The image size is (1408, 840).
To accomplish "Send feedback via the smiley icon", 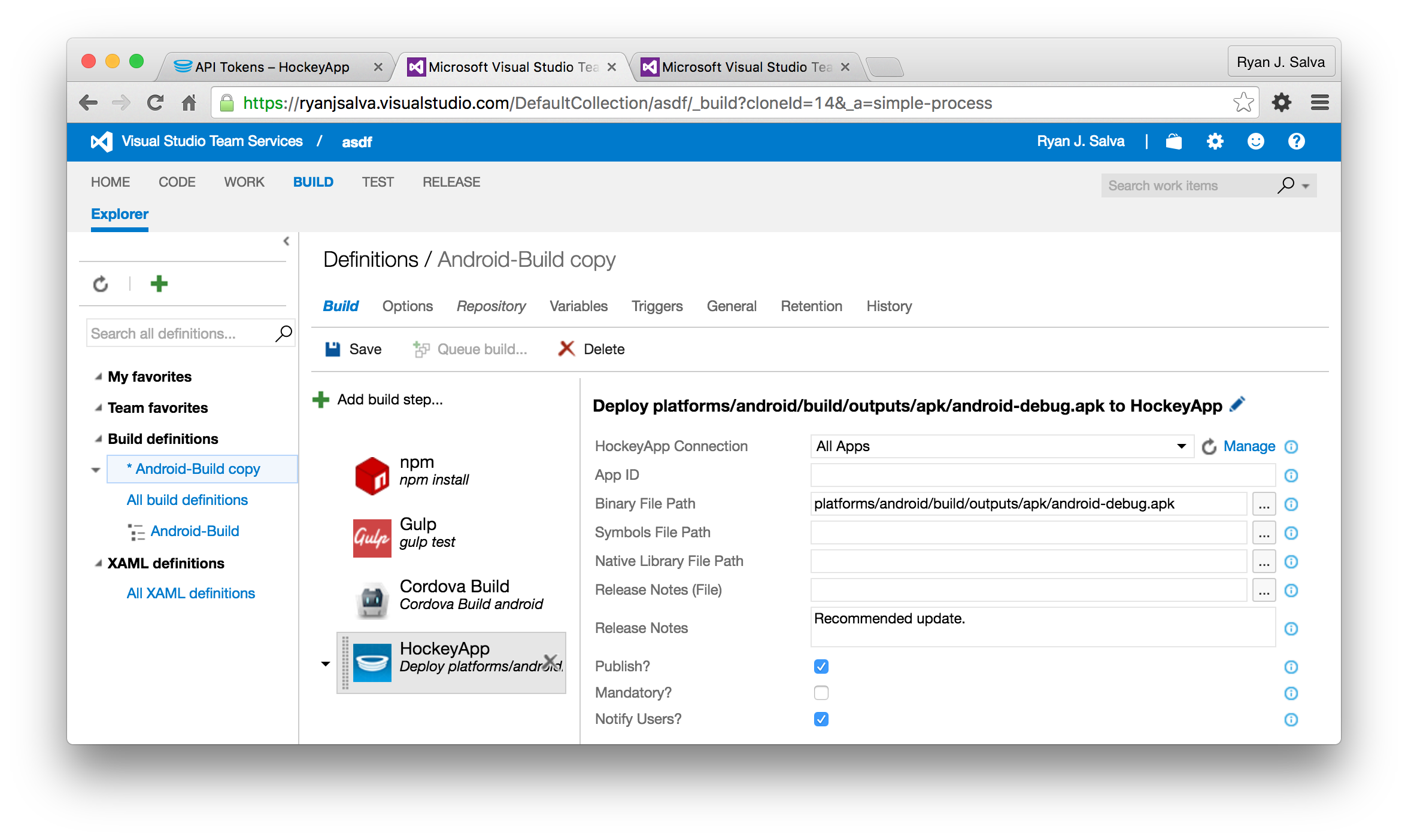I will 1255,142.
